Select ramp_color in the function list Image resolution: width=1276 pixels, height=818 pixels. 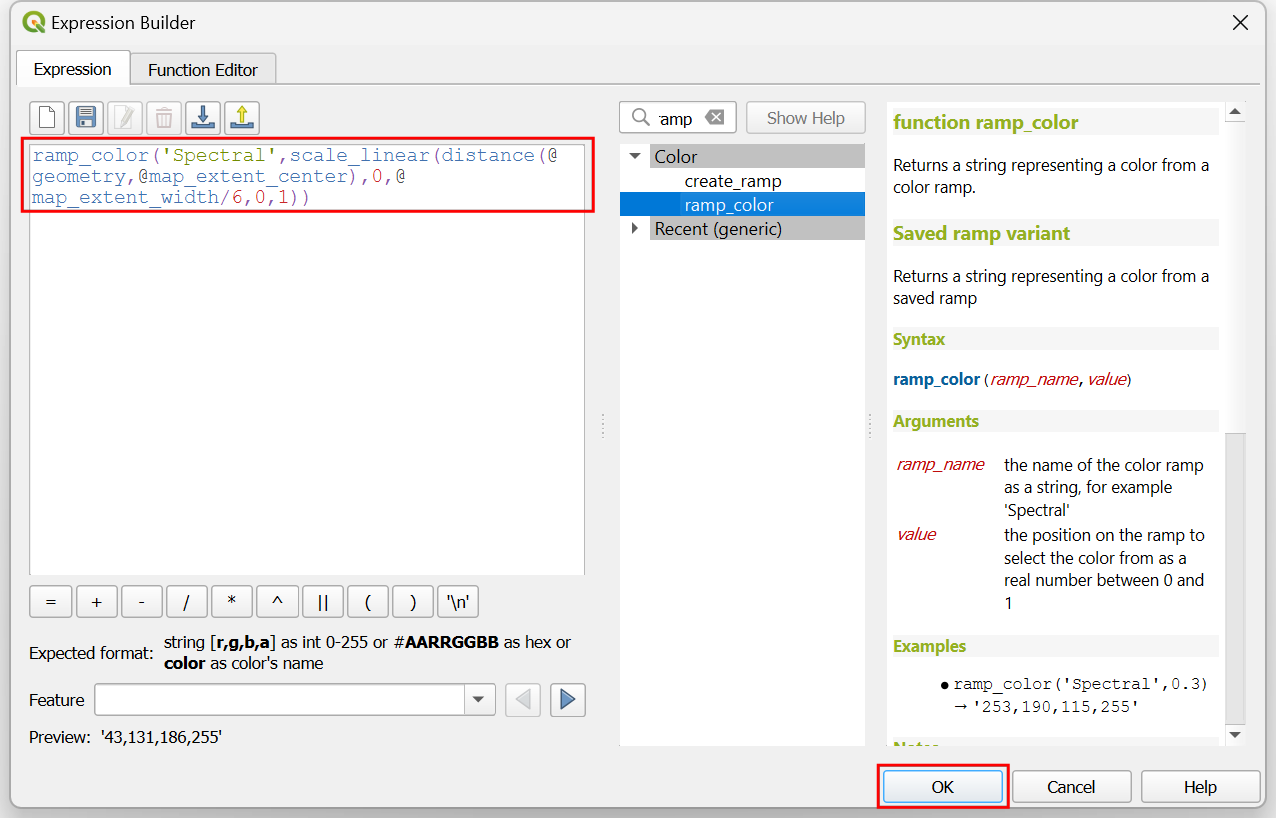pos(729,205)
